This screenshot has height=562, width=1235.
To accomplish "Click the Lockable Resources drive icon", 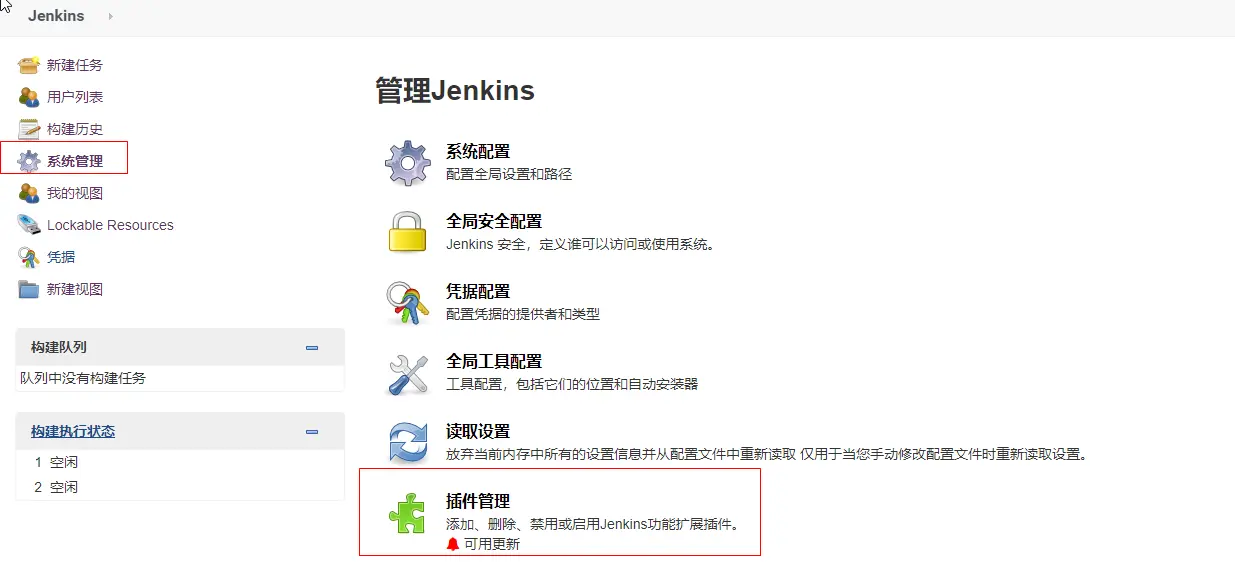I will point(29,225).
